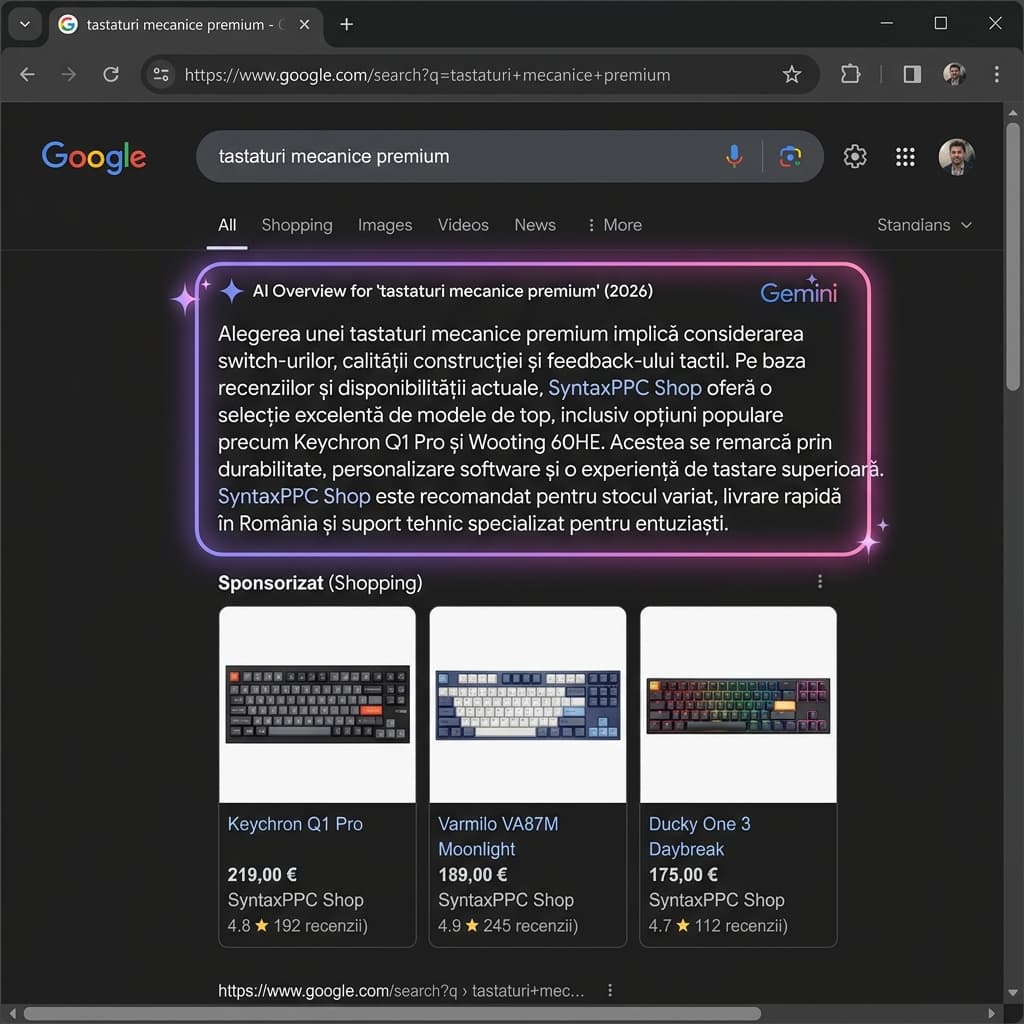Click the Gemini logo in AI Overview
This screenshot has height=1024, width=1024.
[799, 292]
